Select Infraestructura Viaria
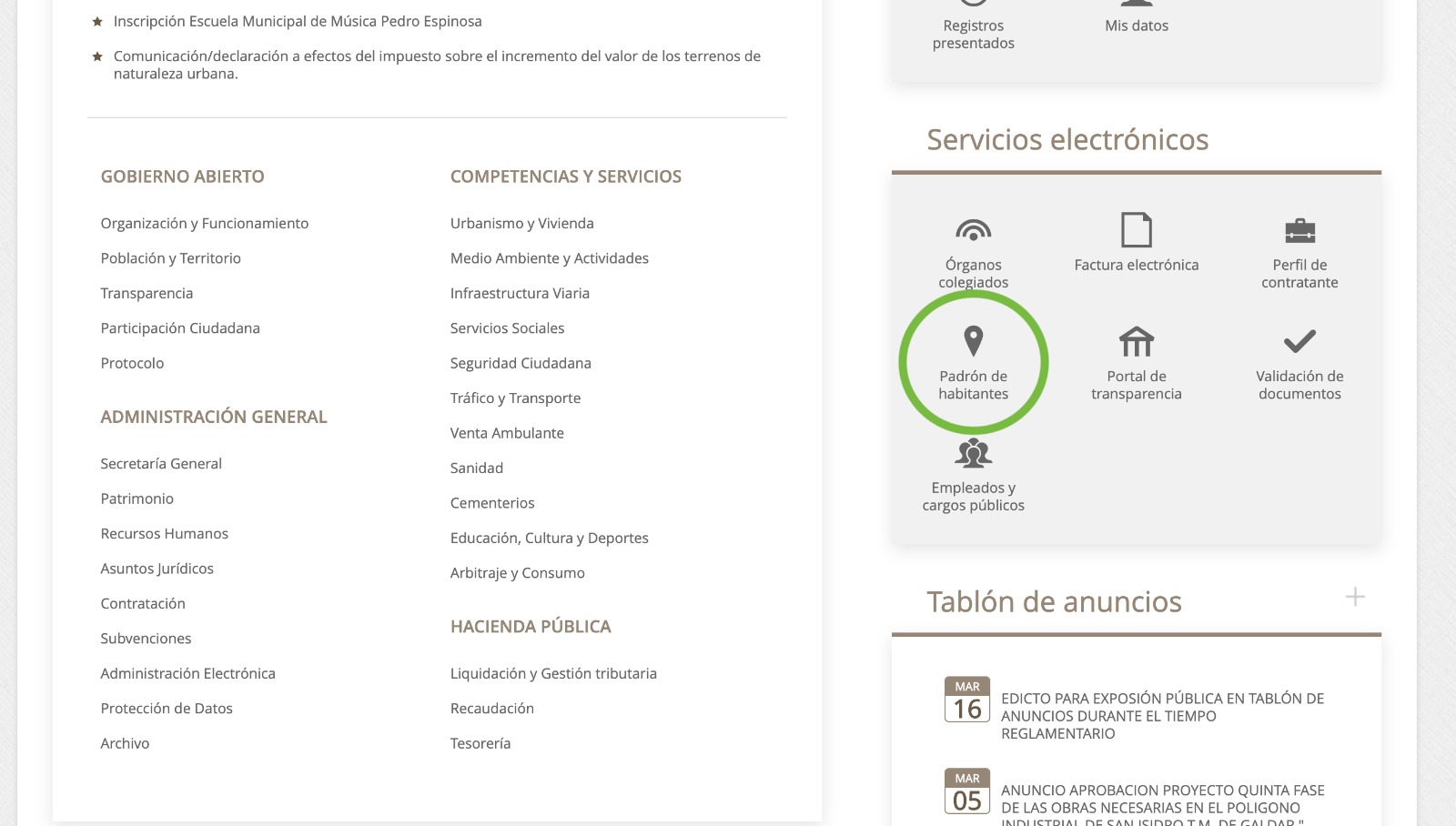This screenshot has height=826, width=1456. click(x=520, y=293)
